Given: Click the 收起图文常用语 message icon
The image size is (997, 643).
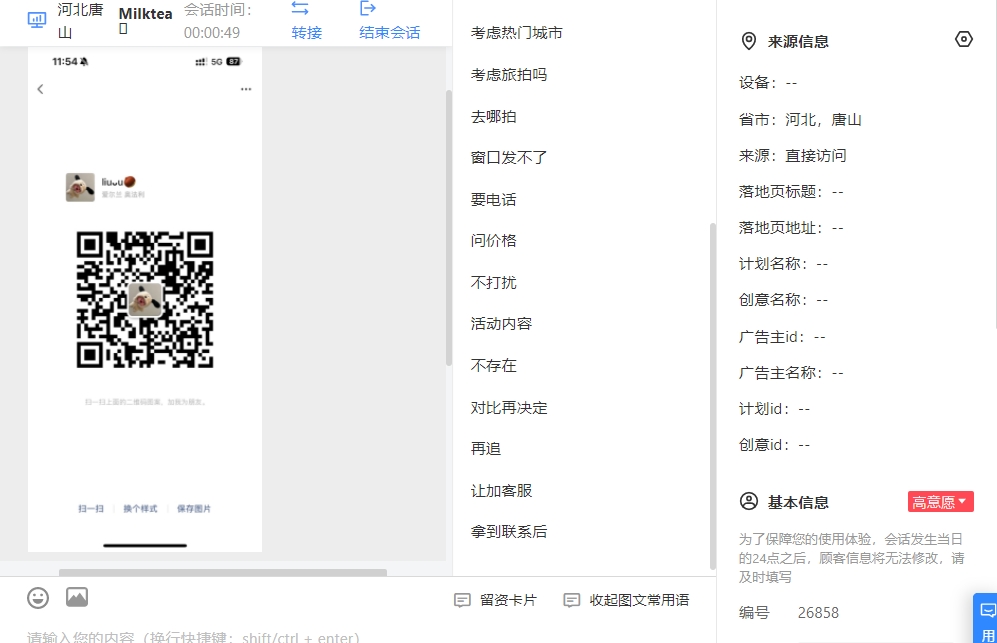Looking at the screenshot, I should (572, 600).
